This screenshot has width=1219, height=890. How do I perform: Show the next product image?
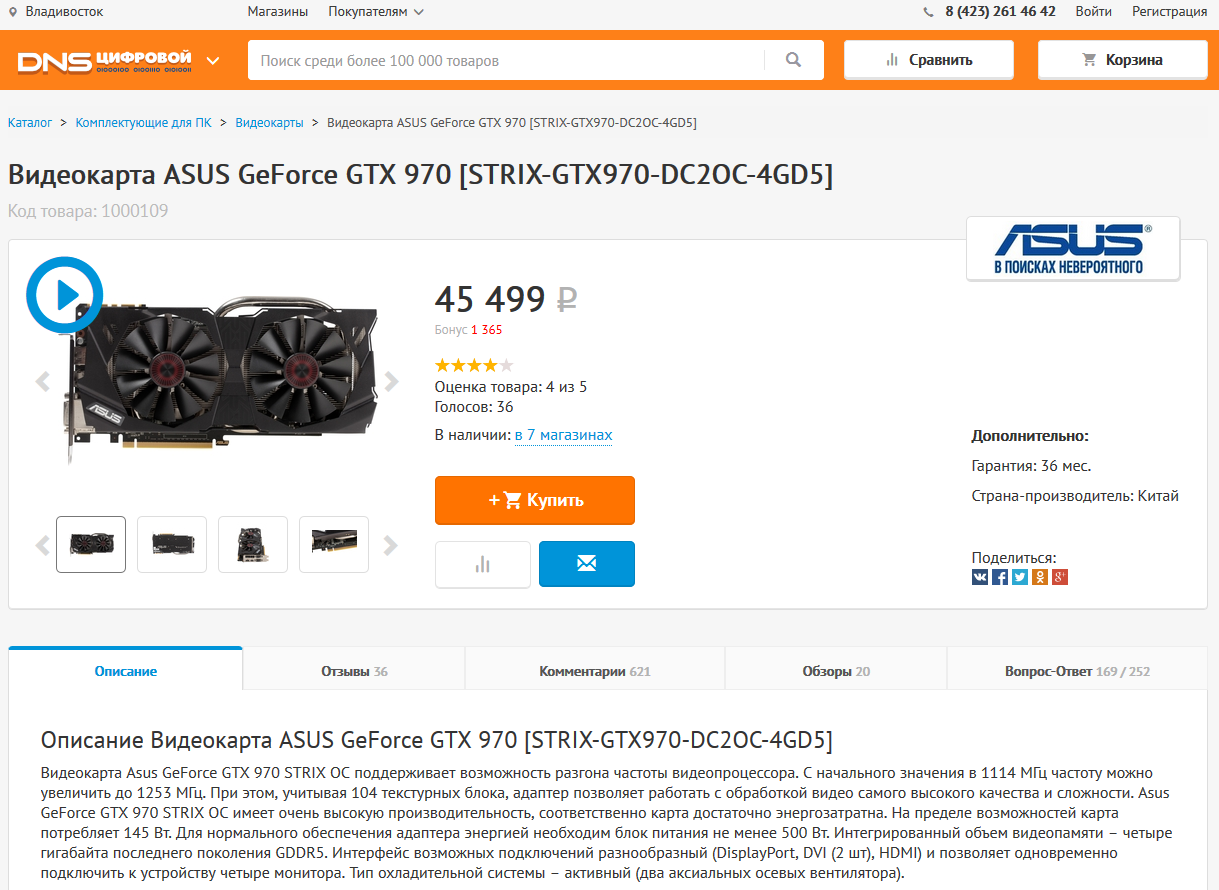tap(391, 381)
